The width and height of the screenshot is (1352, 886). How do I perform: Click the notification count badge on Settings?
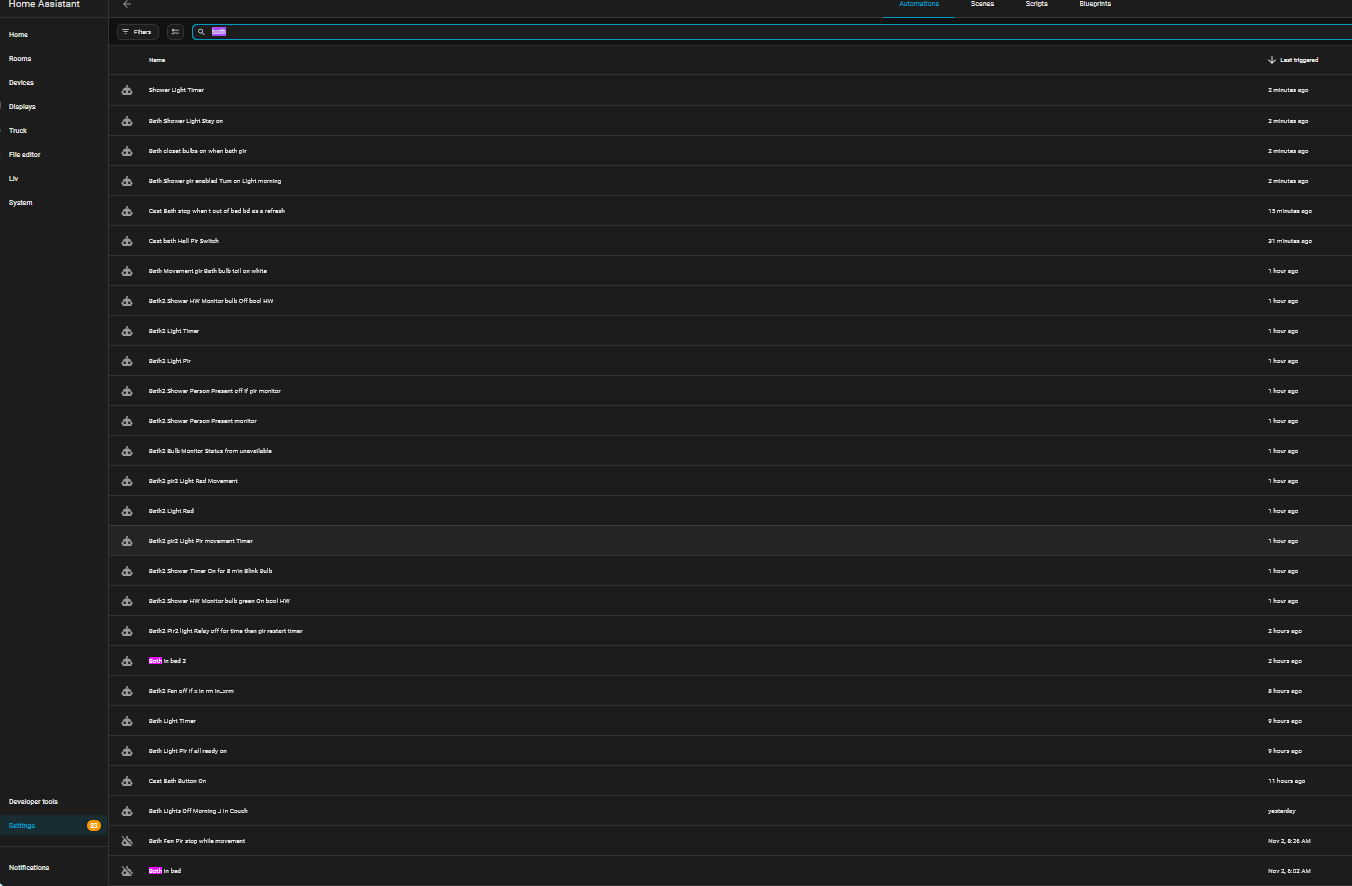coord(94,826)
